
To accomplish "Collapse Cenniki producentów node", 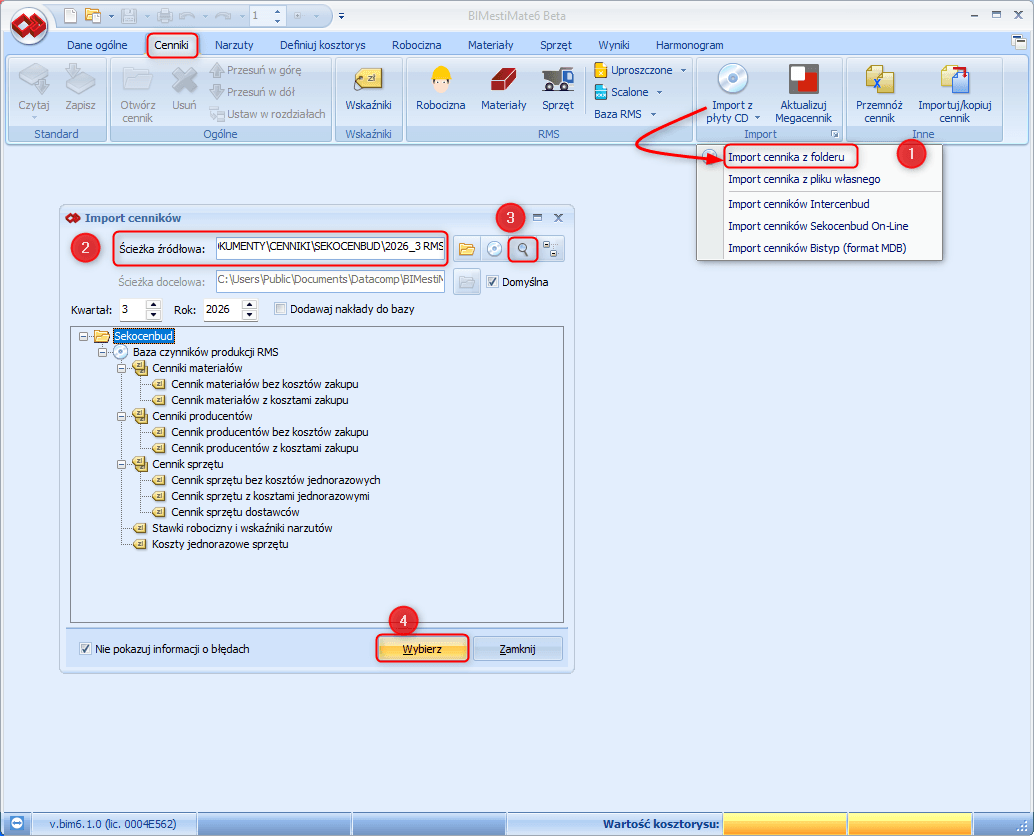I will (121, 417).
